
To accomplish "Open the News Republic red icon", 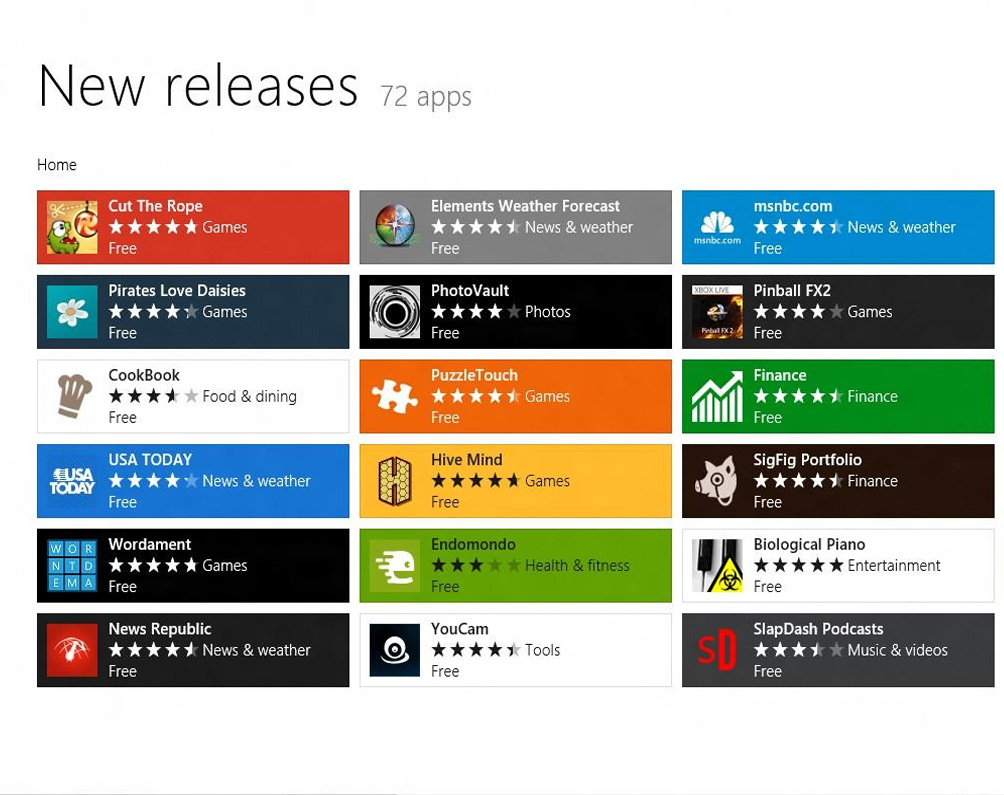I will [72, 650].
